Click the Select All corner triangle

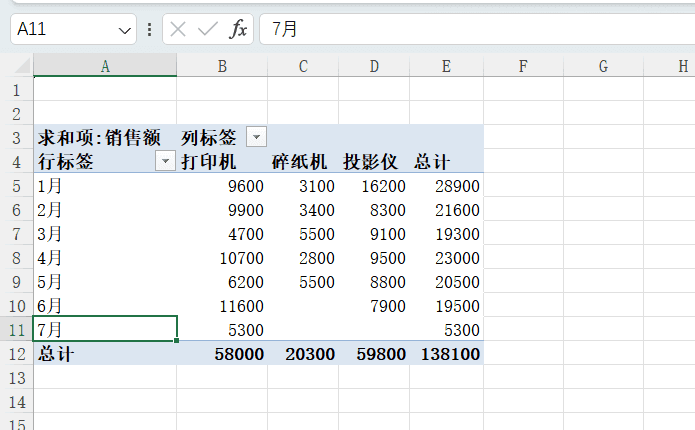click(x=22, y=66)
